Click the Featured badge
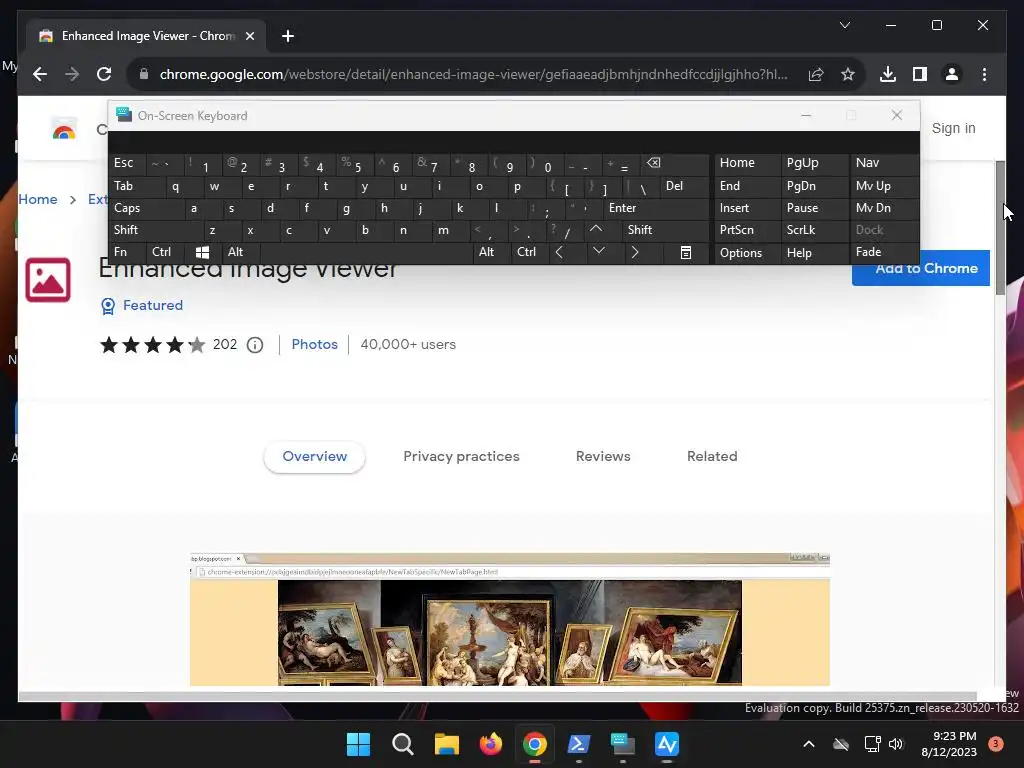This screenshot has height=768, width=1024. click(142, 306)
